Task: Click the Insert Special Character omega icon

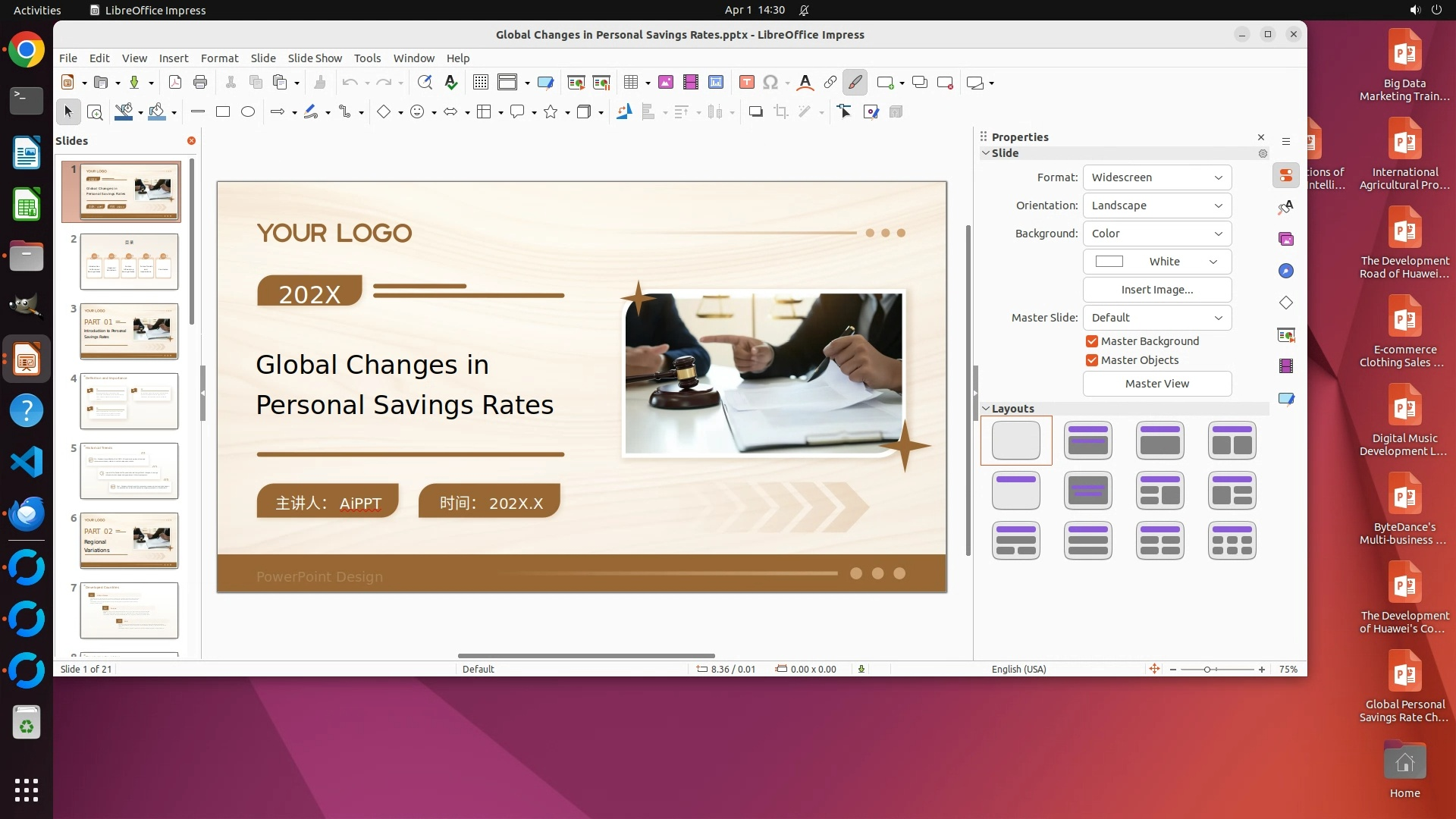Action: click(x=770, y=83)
